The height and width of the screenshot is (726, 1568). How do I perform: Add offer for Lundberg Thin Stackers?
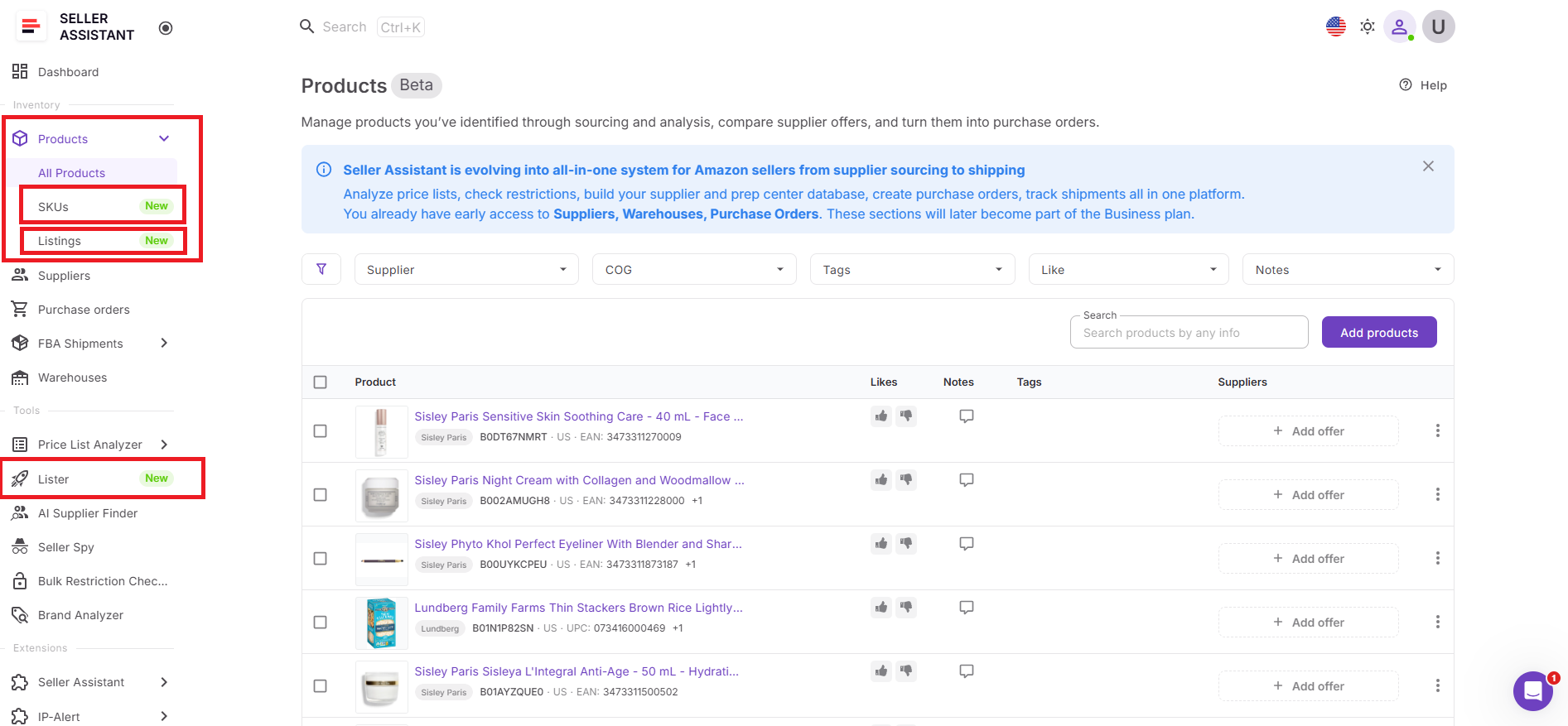click(x=1308, y=623)
